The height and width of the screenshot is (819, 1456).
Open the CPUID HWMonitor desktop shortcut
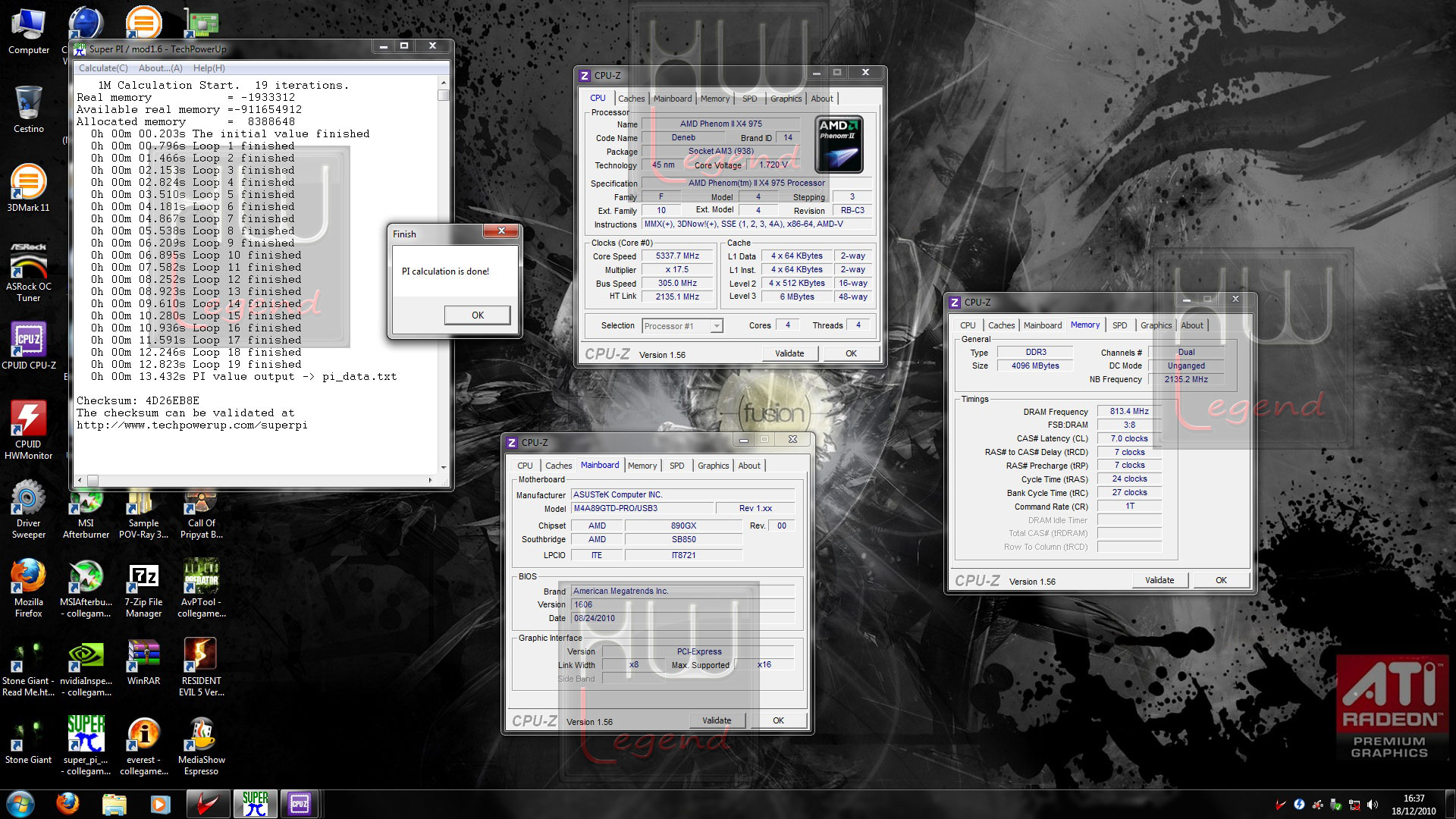(29, 430)
